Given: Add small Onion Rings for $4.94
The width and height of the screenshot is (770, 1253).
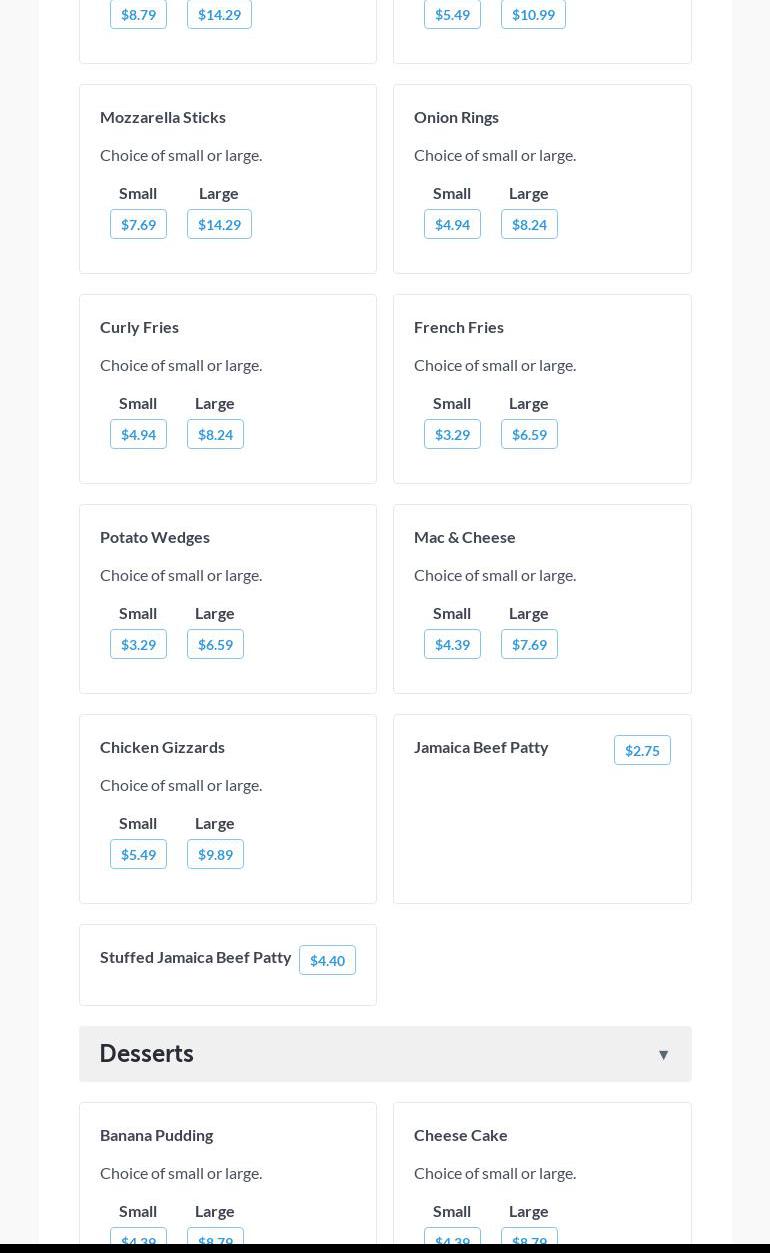Looking at the screenshot, I should point(452,224).
